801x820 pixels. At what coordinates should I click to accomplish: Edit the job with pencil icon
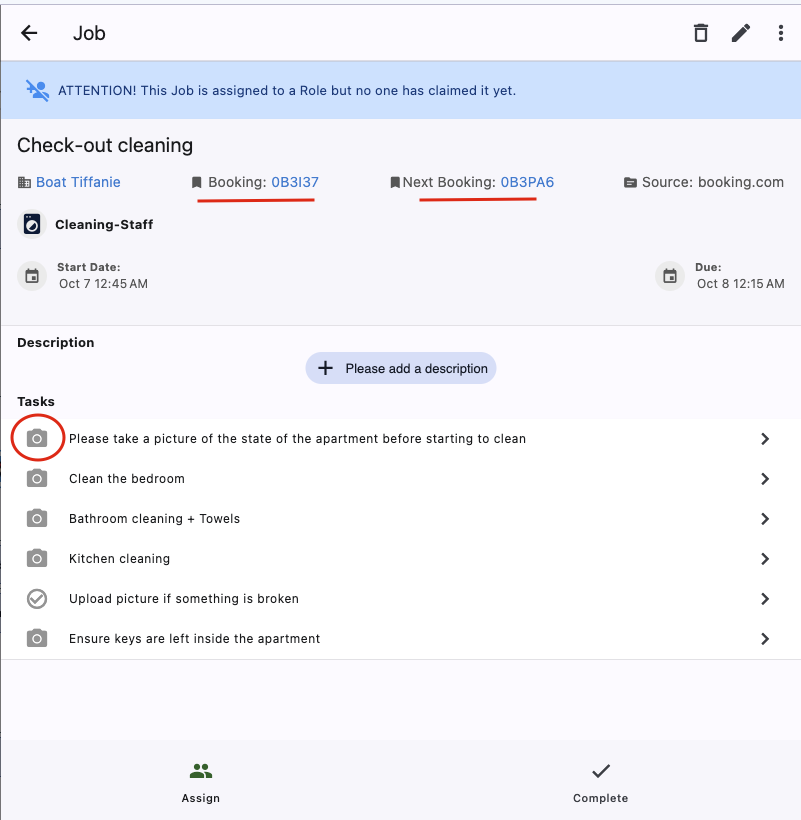point(740,33)
